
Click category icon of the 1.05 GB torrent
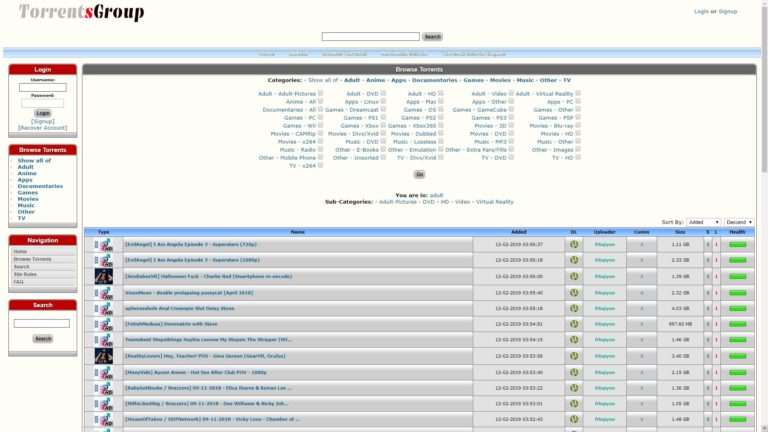click(103, 404)
